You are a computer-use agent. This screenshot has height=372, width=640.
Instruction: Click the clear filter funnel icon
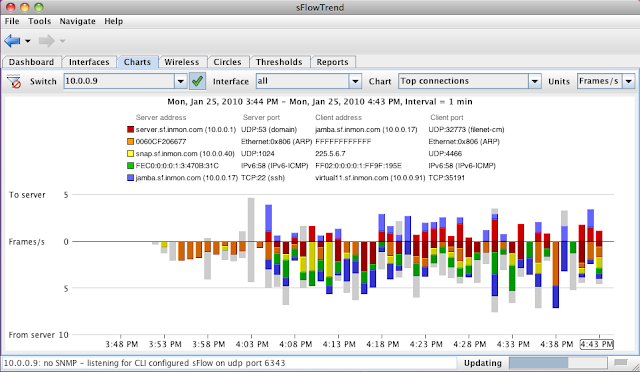(14, 81)
